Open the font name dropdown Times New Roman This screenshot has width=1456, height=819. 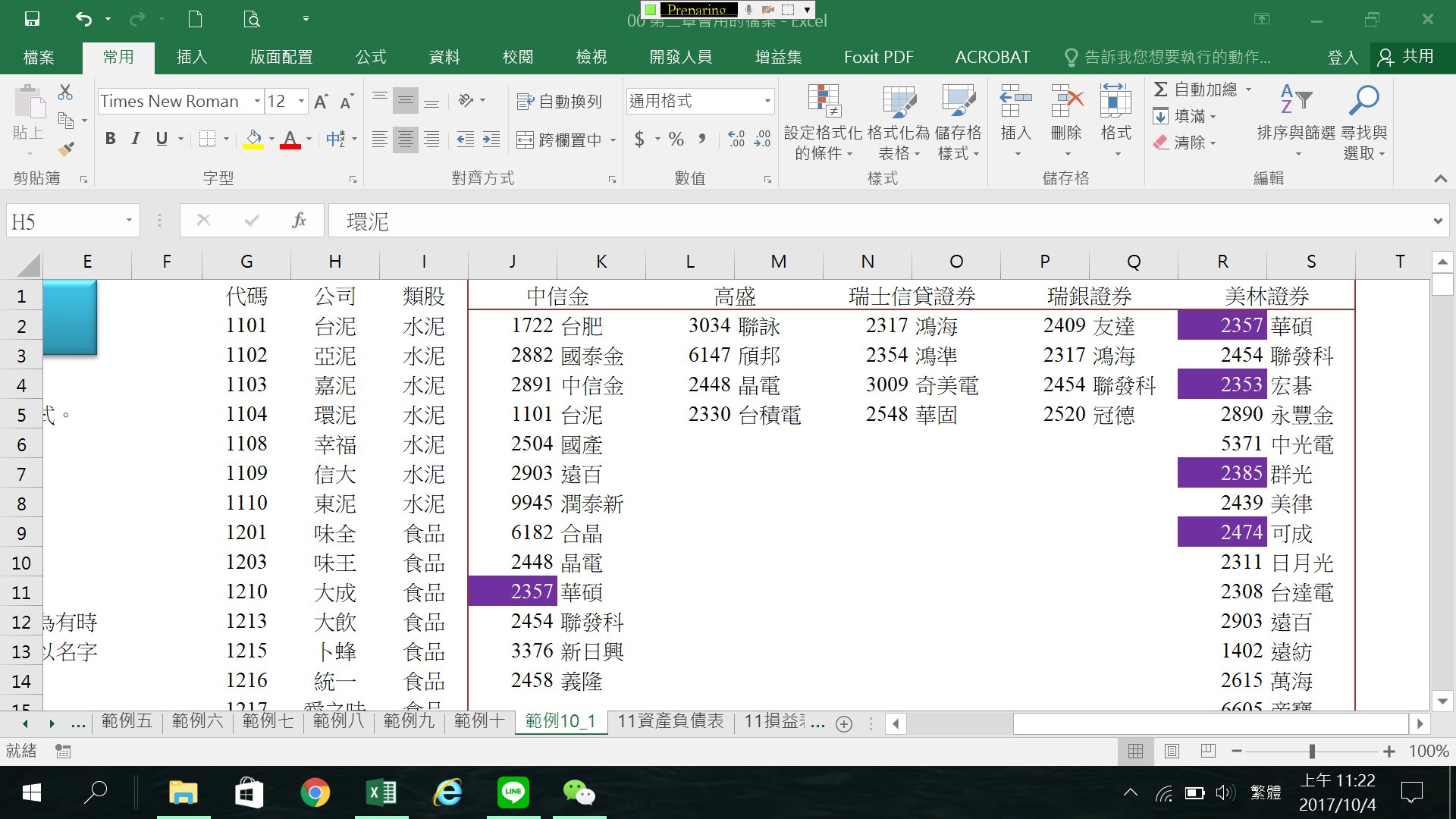pyautogui.click(x=257, y=102)
